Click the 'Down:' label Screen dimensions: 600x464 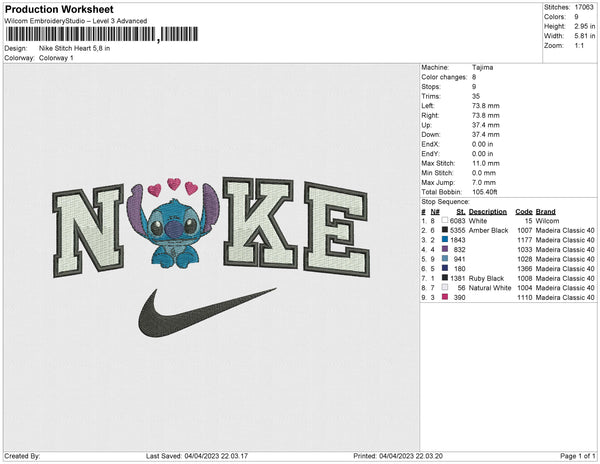tap(431, 134)
